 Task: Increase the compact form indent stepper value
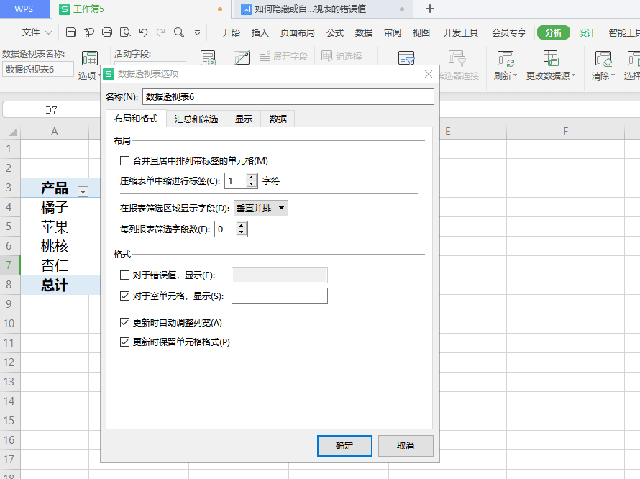[x=251, y=176]
